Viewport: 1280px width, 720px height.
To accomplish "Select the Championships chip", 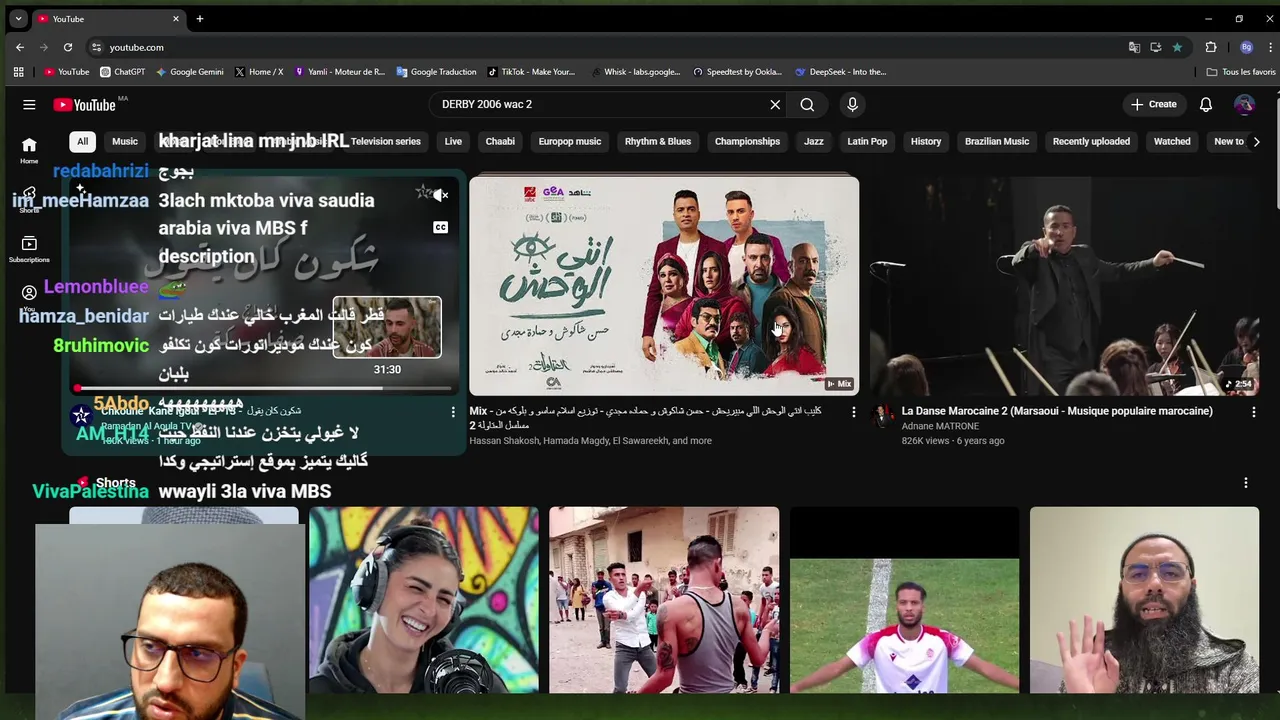I will (x=747, y=141).
